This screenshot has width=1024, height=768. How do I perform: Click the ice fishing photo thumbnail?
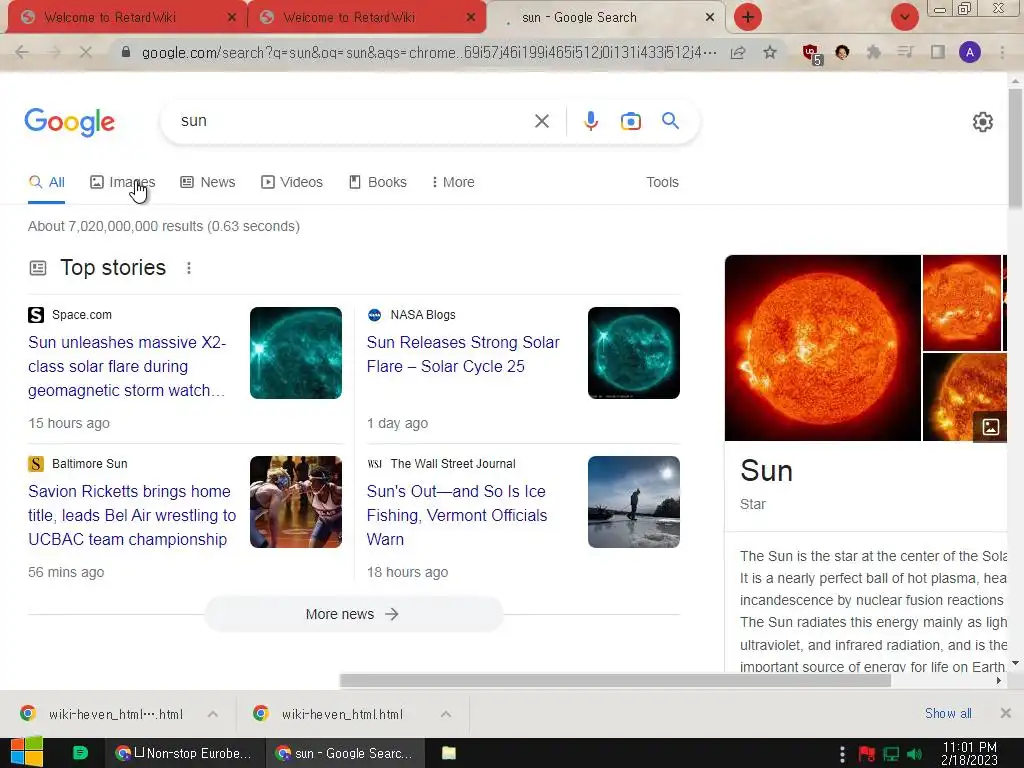tap(633, 502)
